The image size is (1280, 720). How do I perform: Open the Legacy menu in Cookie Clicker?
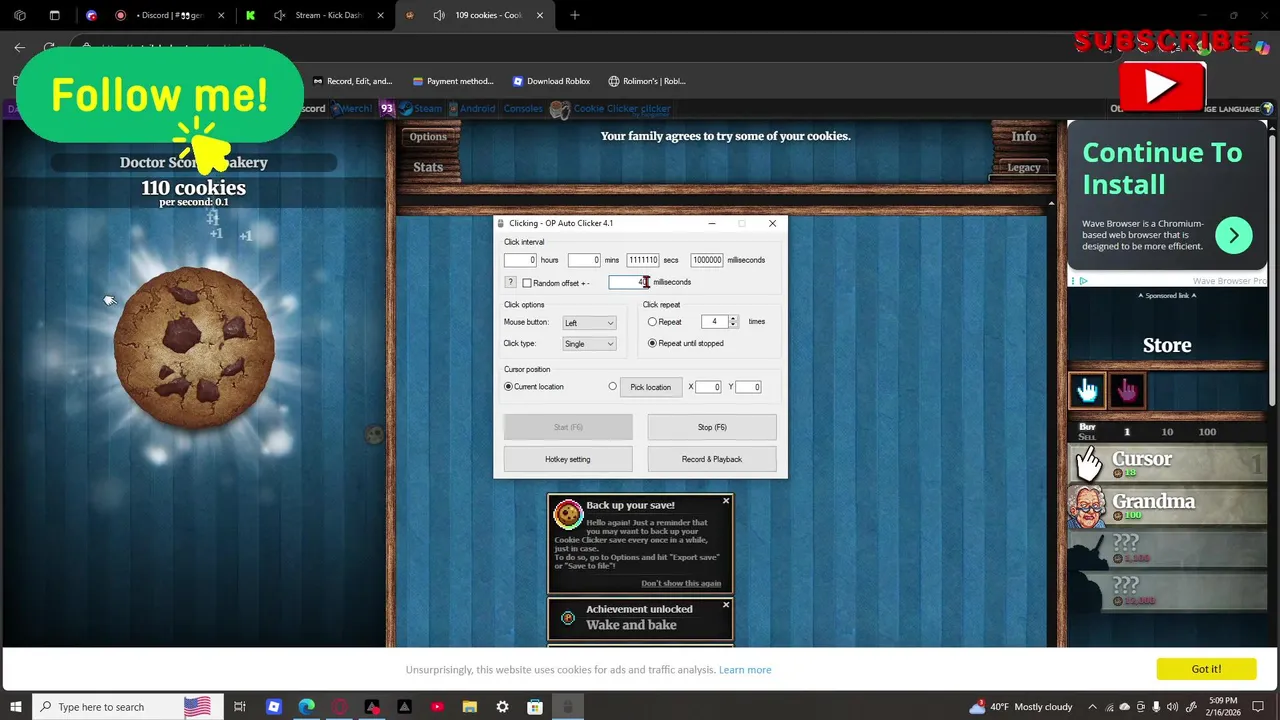pyautogui.click(x=1024, y=167)
